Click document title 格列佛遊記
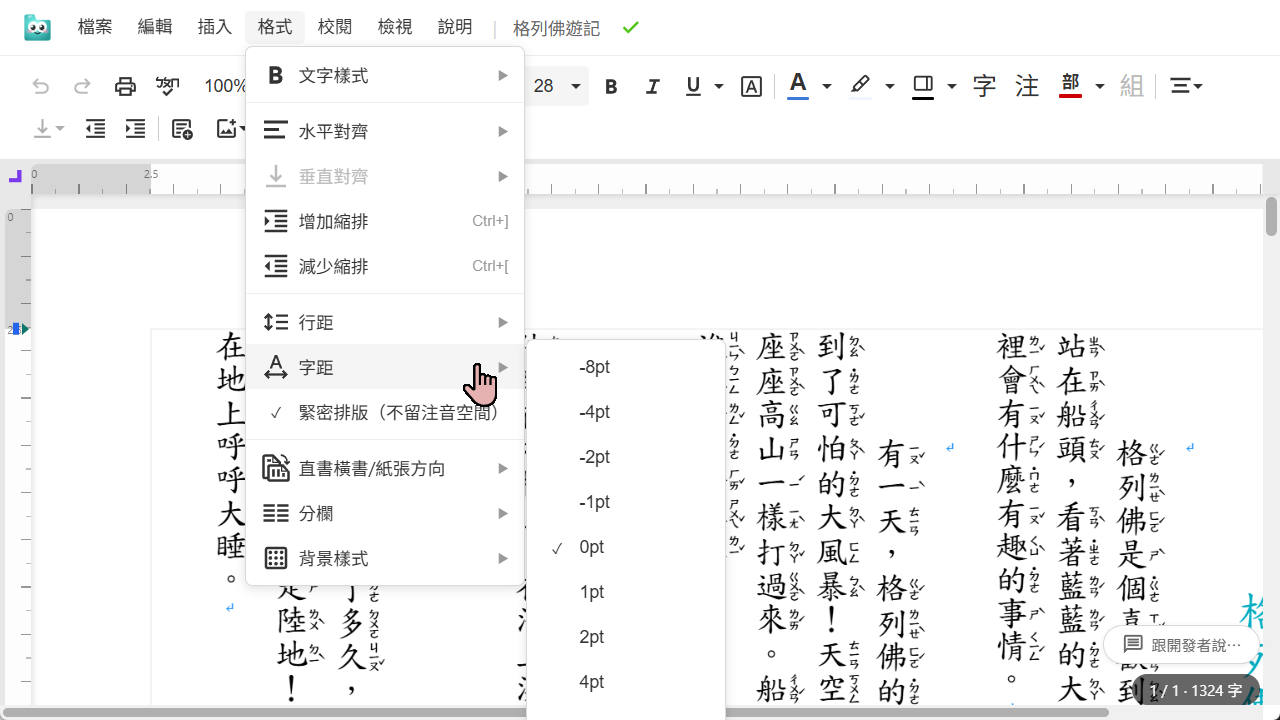Viewport: 1280px width, 720px height. click(556, 29)
